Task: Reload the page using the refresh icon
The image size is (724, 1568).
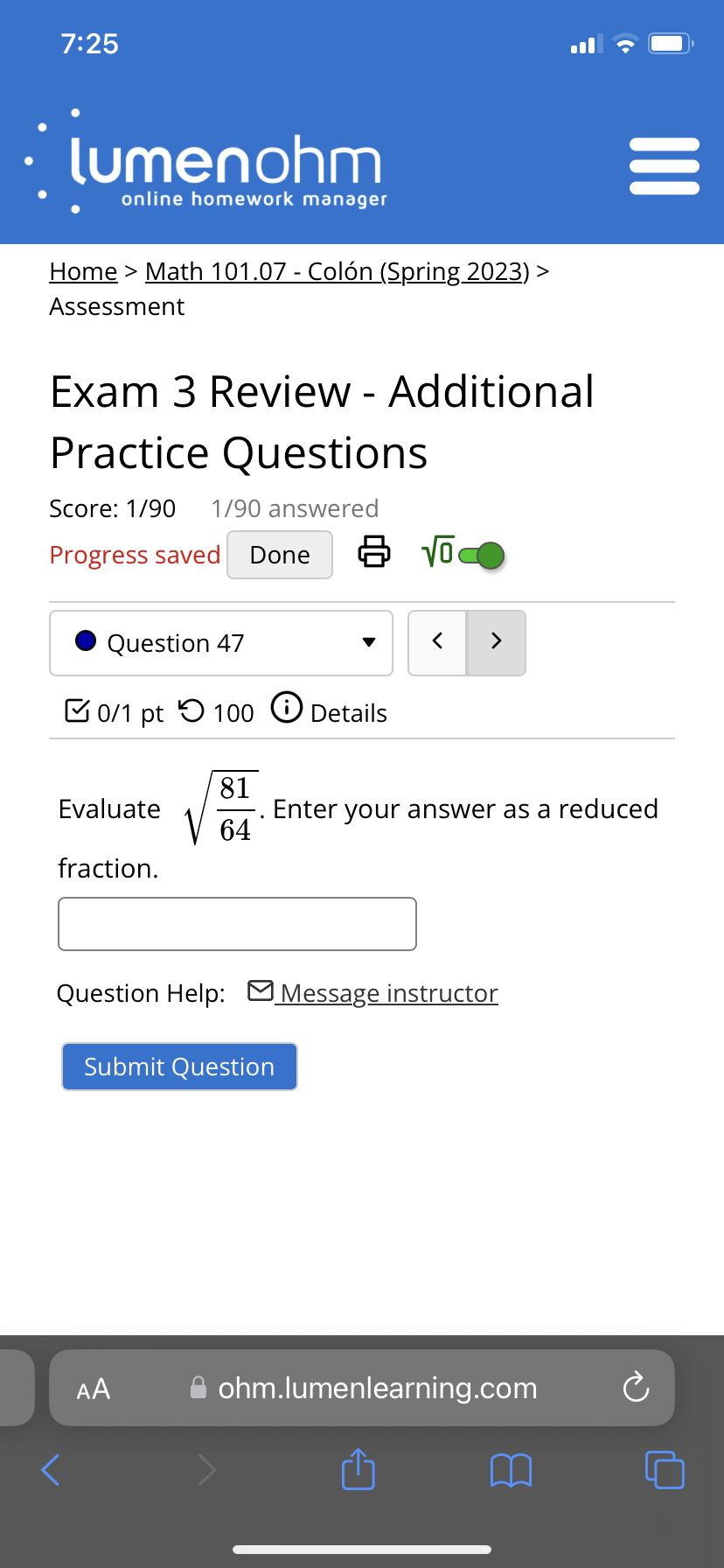Action: 636,1388
